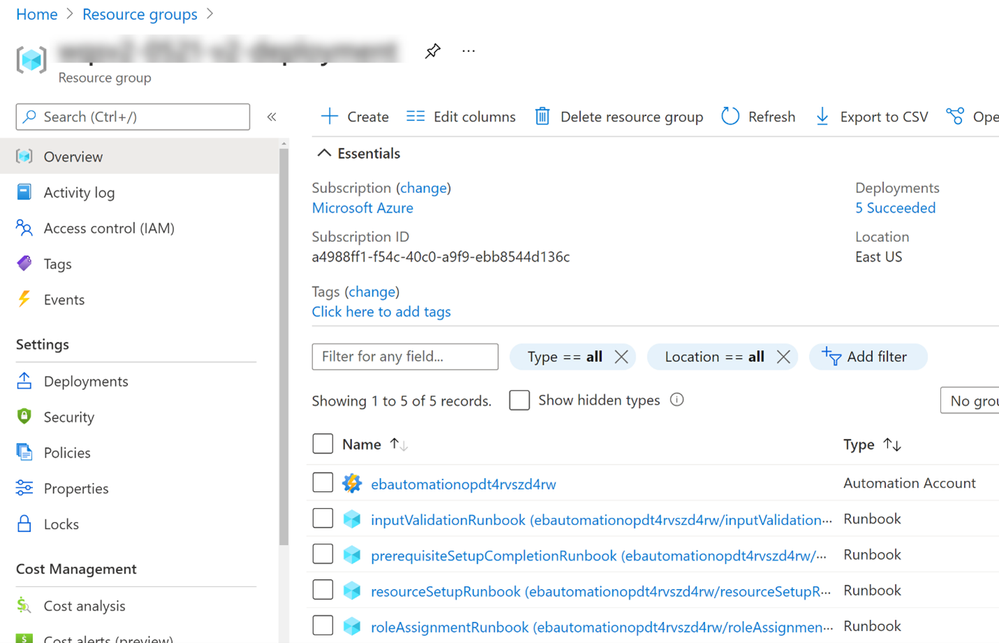Sort the table by Type column
This screenshot has width=999, height=643.
872,444
